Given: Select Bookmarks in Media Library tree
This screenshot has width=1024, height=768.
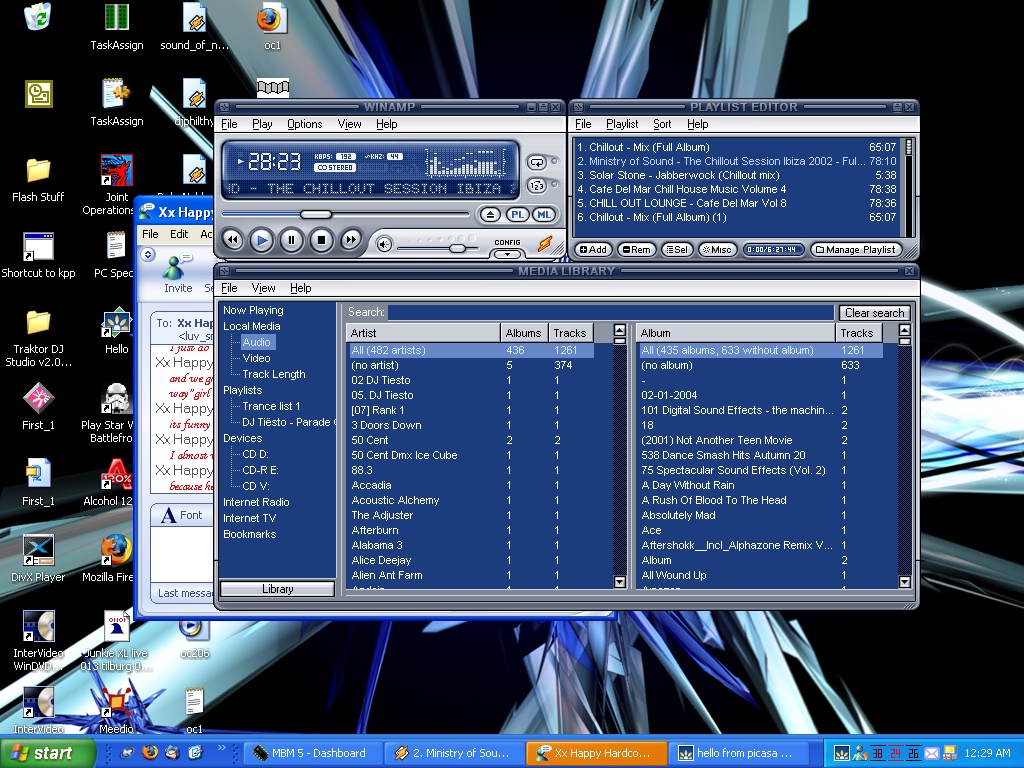Looking at the screenshot, I should pyautogui.click(x=249, y=534).
